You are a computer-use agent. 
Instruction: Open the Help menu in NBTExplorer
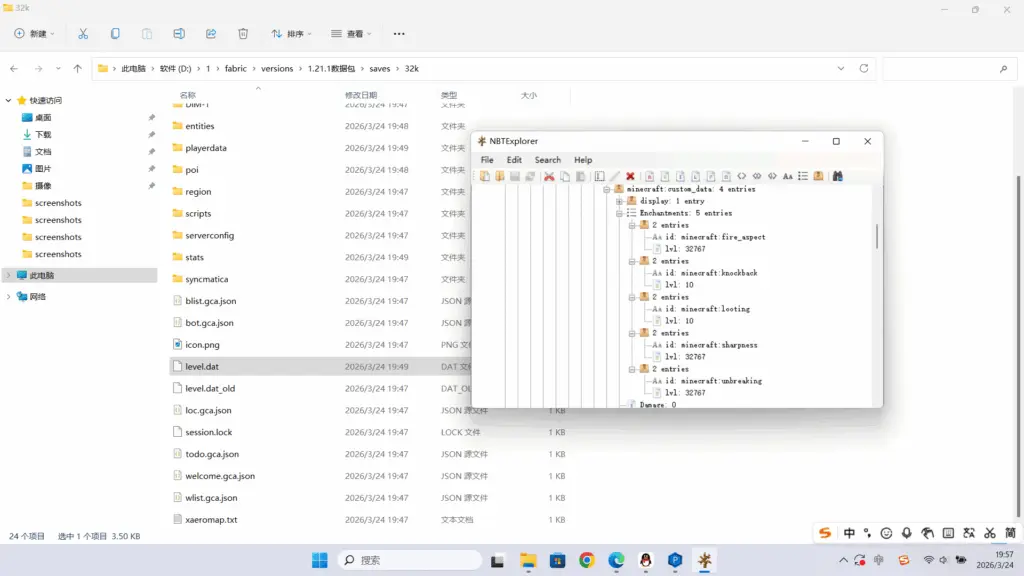coord(583,159)
